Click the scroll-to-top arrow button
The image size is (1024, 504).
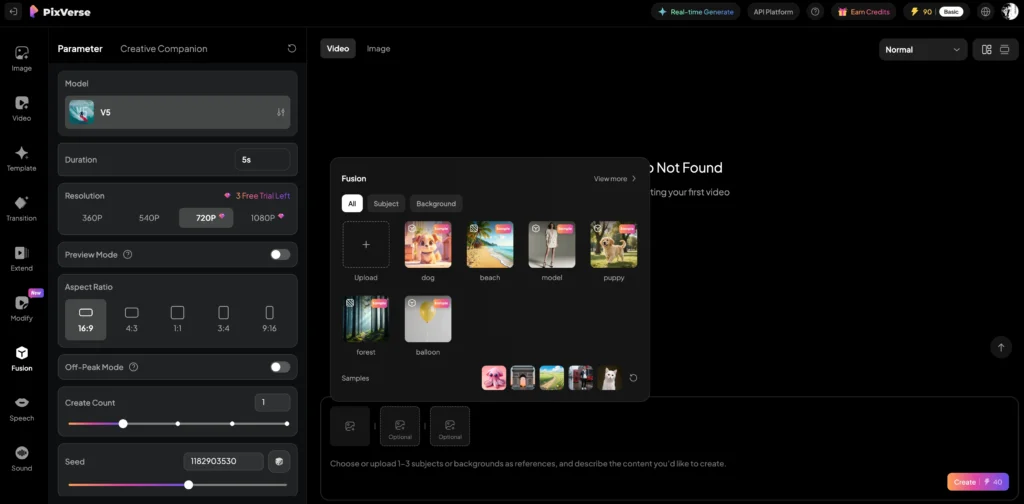(1000, 347)
